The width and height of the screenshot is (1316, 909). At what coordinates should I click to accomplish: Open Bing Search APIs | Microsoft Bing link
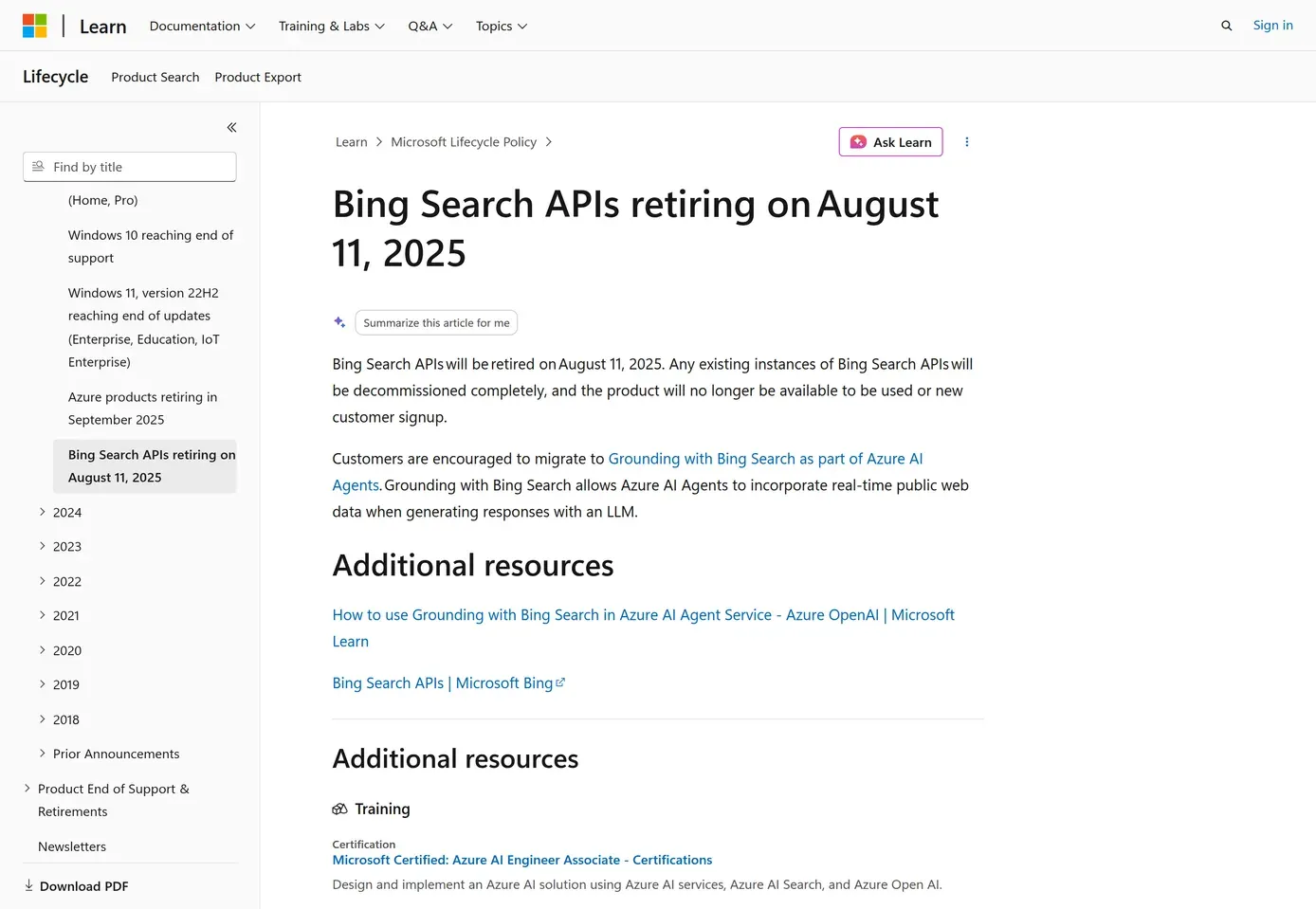(448, 682)
